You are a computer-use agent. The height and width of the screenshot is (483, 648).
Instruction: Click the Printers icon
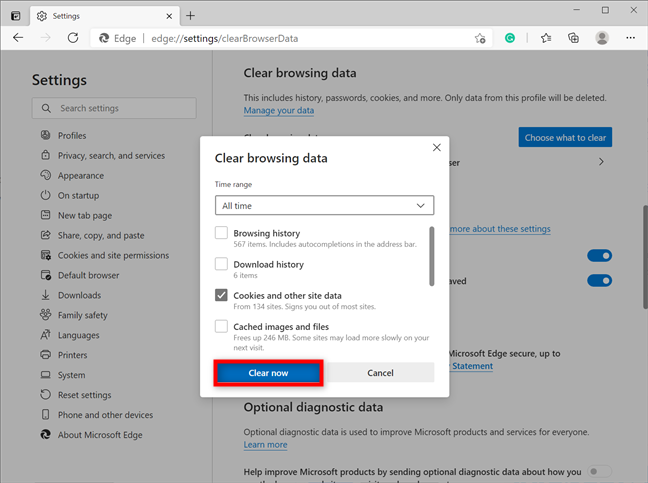tap(45, 355)
